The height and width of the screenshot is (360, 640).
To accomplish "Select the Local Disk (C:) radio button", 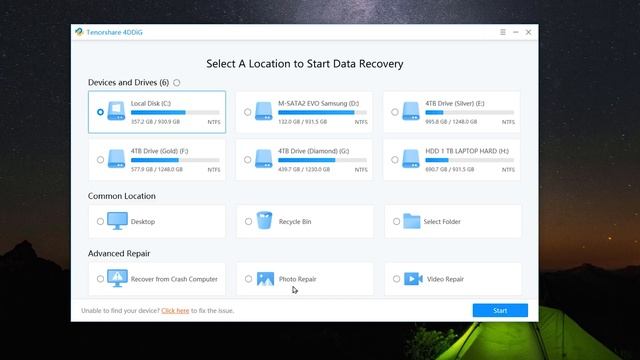I will pos(100,112).
